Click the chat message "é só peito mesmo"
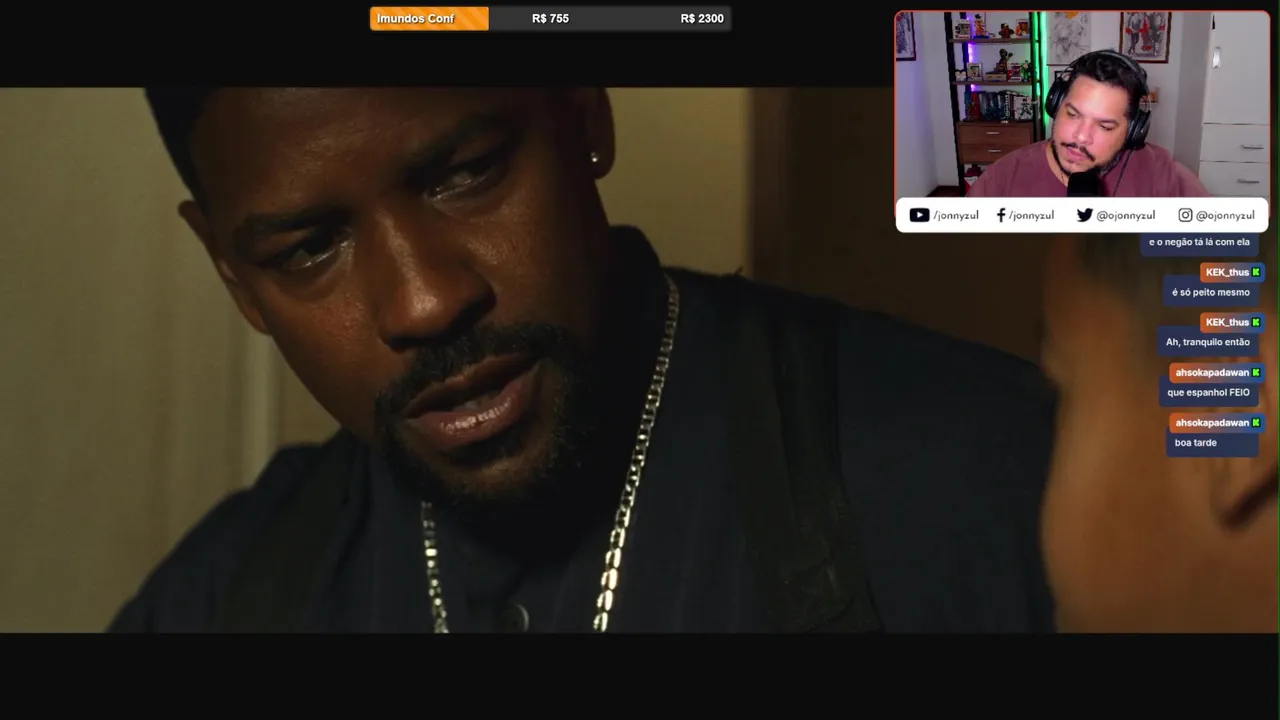The width and height of the screenshot is (1280, 720). point(1210,293)
